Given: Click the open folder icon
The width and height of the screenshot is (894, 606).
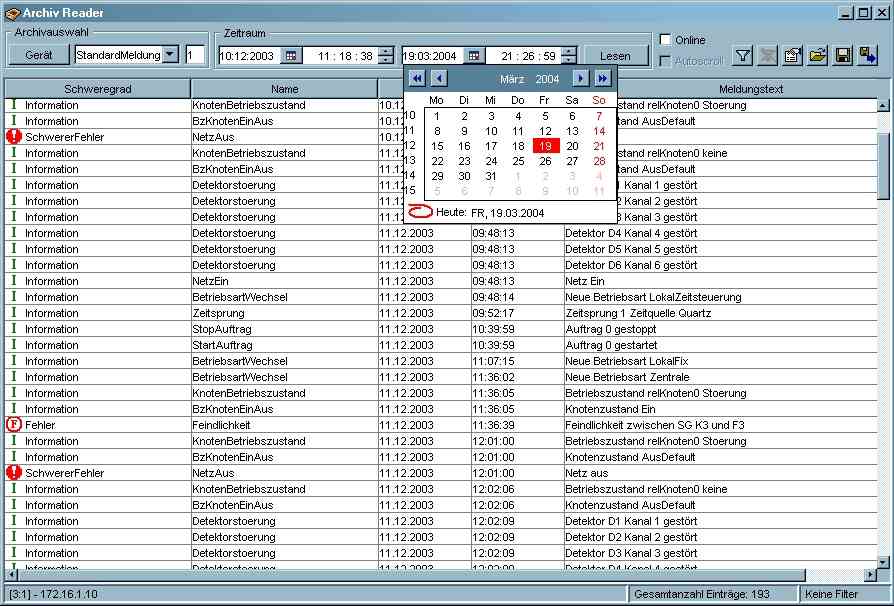Looking at the screenshot, I should coord(818,56).
